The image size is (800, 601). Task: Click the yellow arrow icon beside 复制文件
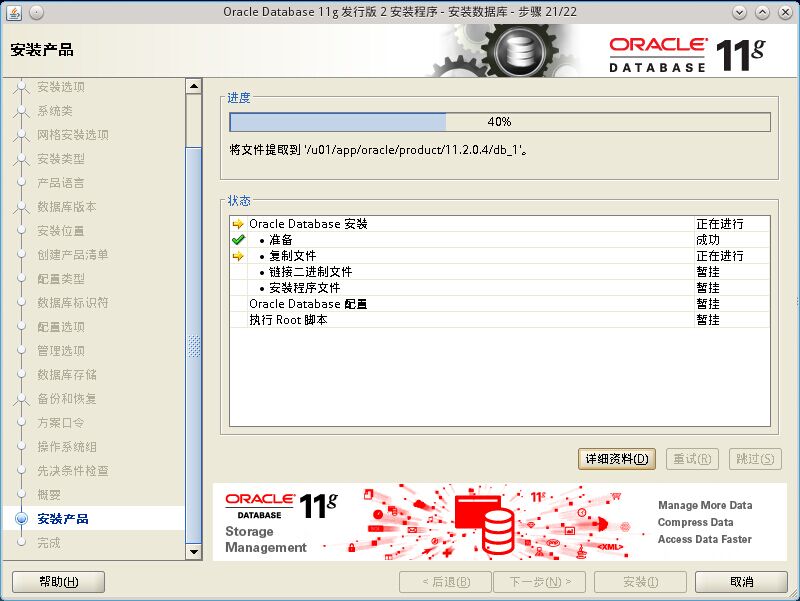click(238, 256)
